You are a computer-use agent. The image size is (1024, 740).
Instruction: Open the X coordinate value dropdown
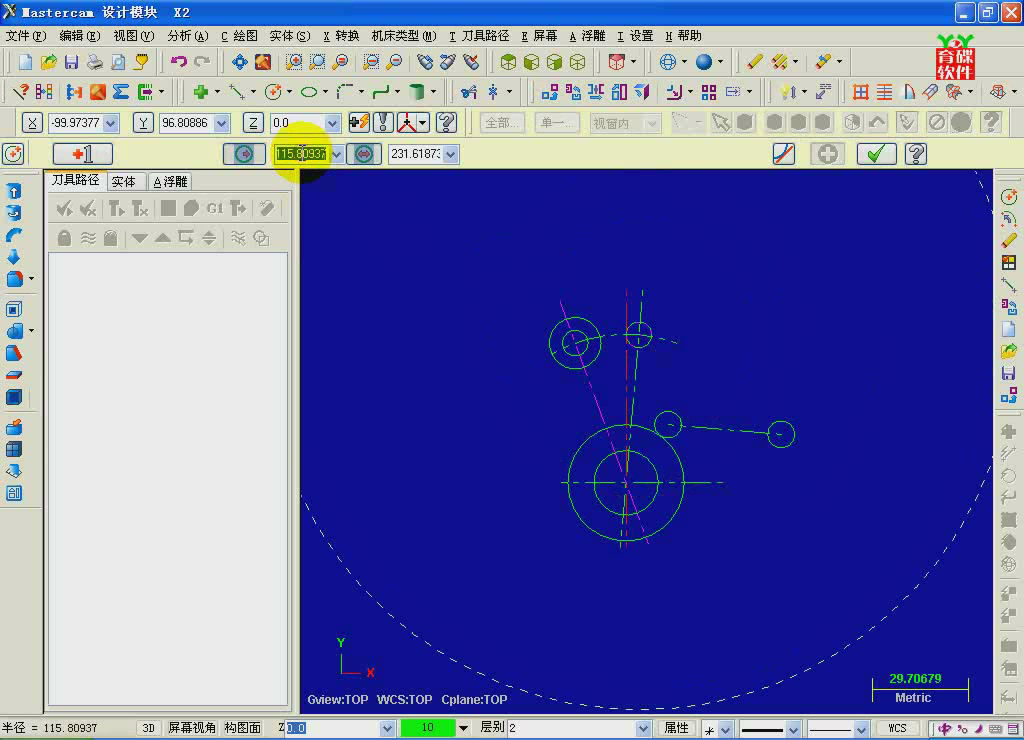pyautogui.click(x=110, y=123)
